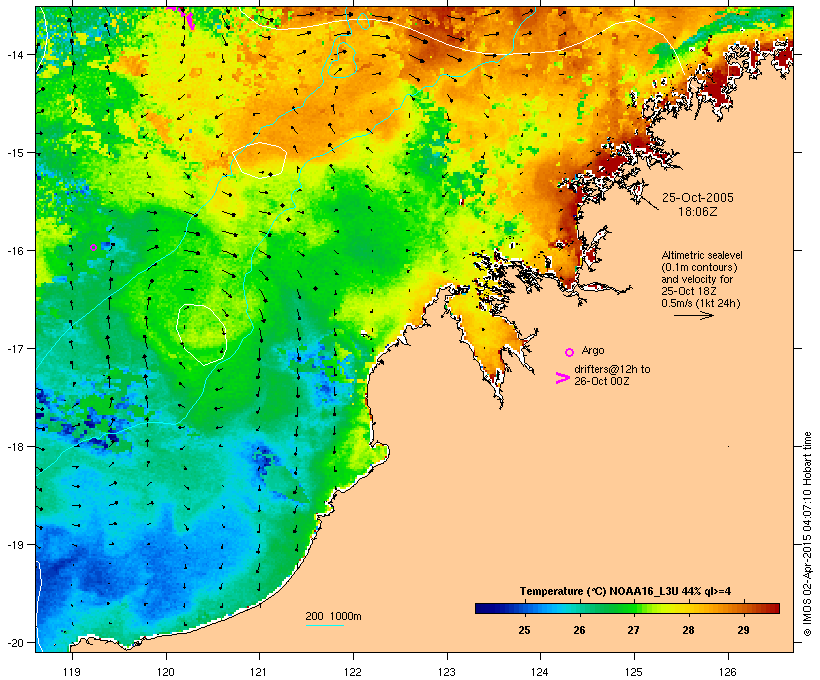The width and height of the screenshot is (820, 680).
Task: Click the latitude label -16
Action: coord(15,251)
